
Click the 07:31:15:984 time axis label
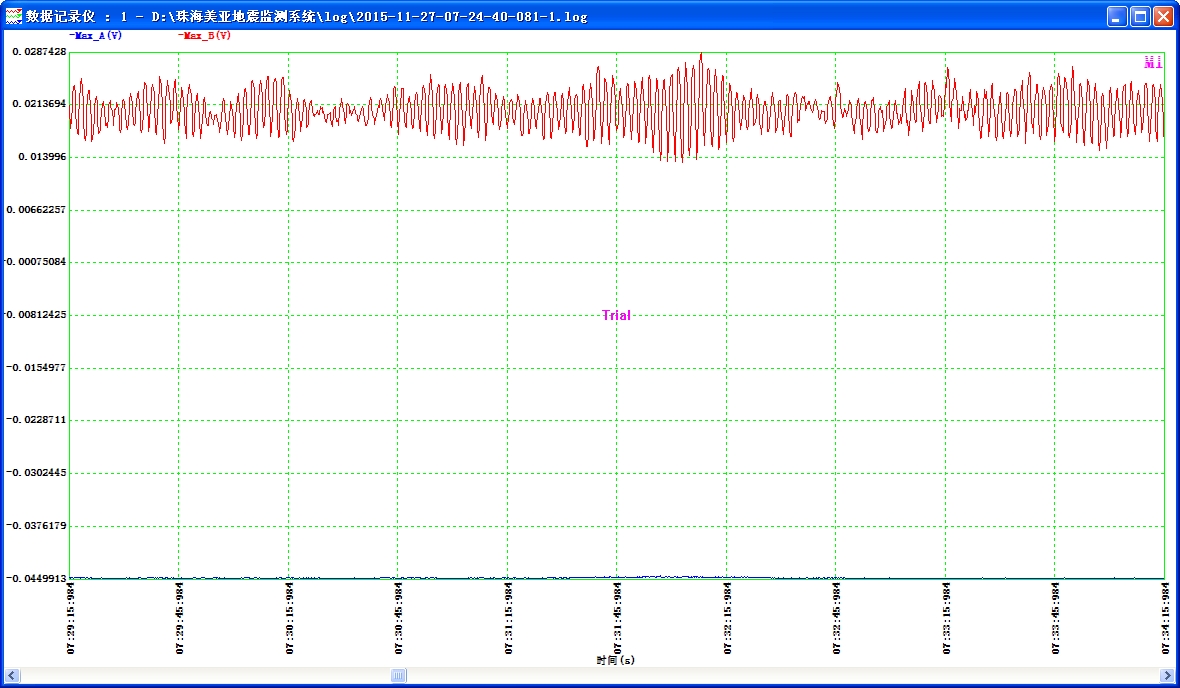(509, 618)
